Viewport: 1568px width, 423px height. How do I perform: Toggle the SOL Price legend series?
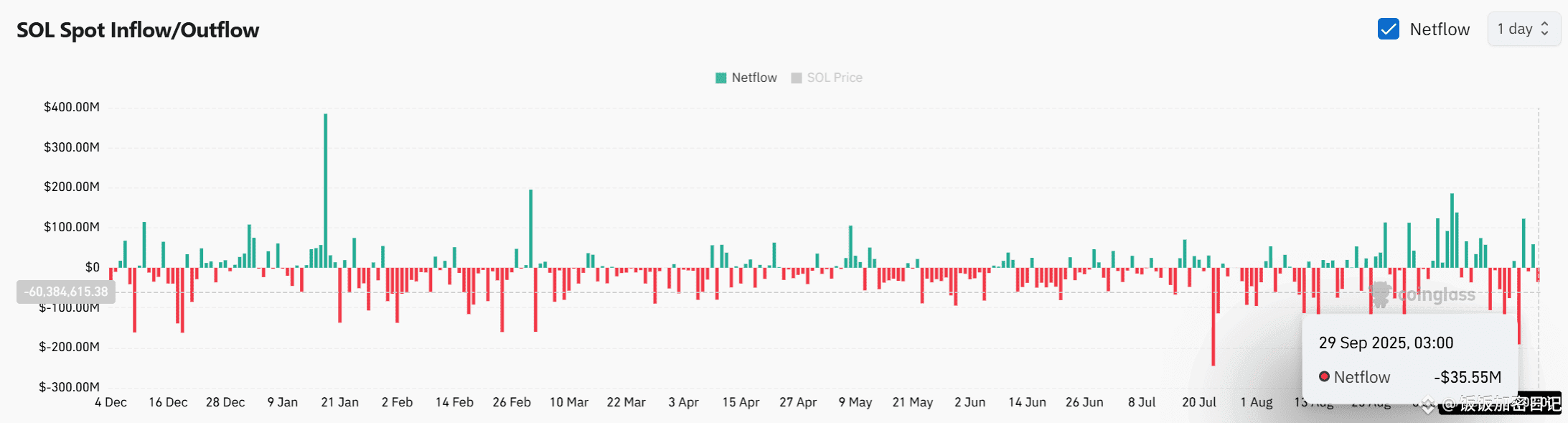827,78
